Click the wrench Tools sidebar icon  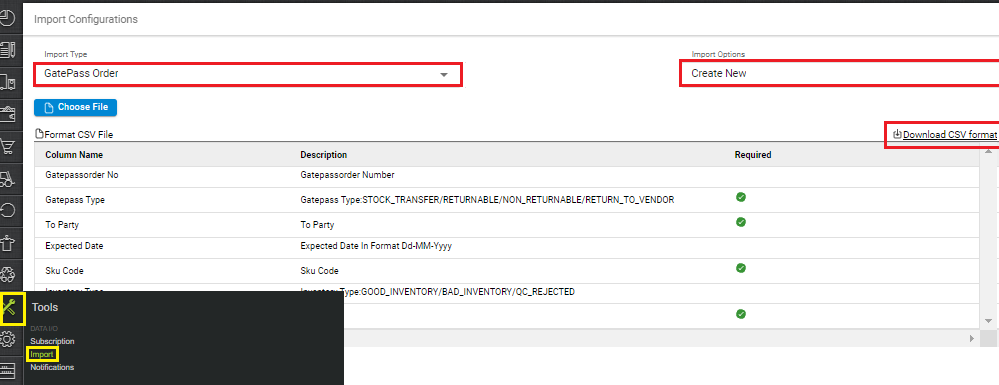point(9,308)
